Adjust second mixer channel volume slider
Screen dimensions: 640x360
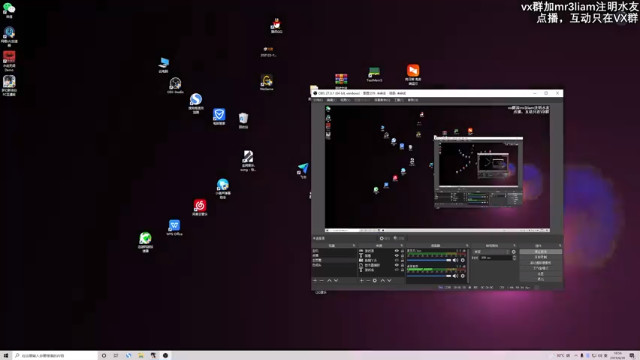(429, 276)
